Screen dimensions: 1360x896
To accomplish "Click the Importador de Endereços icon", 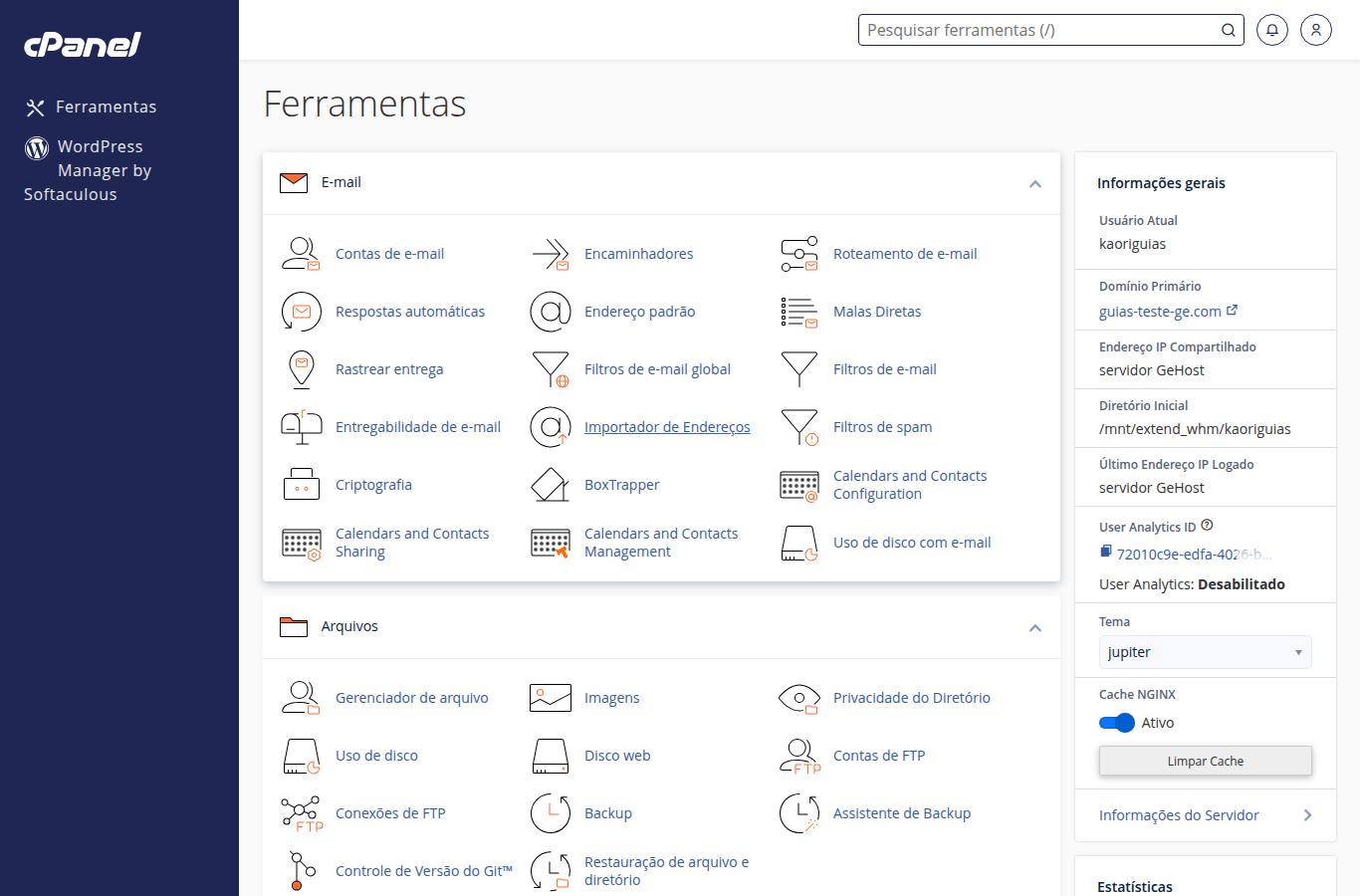I will click(551, 427).
